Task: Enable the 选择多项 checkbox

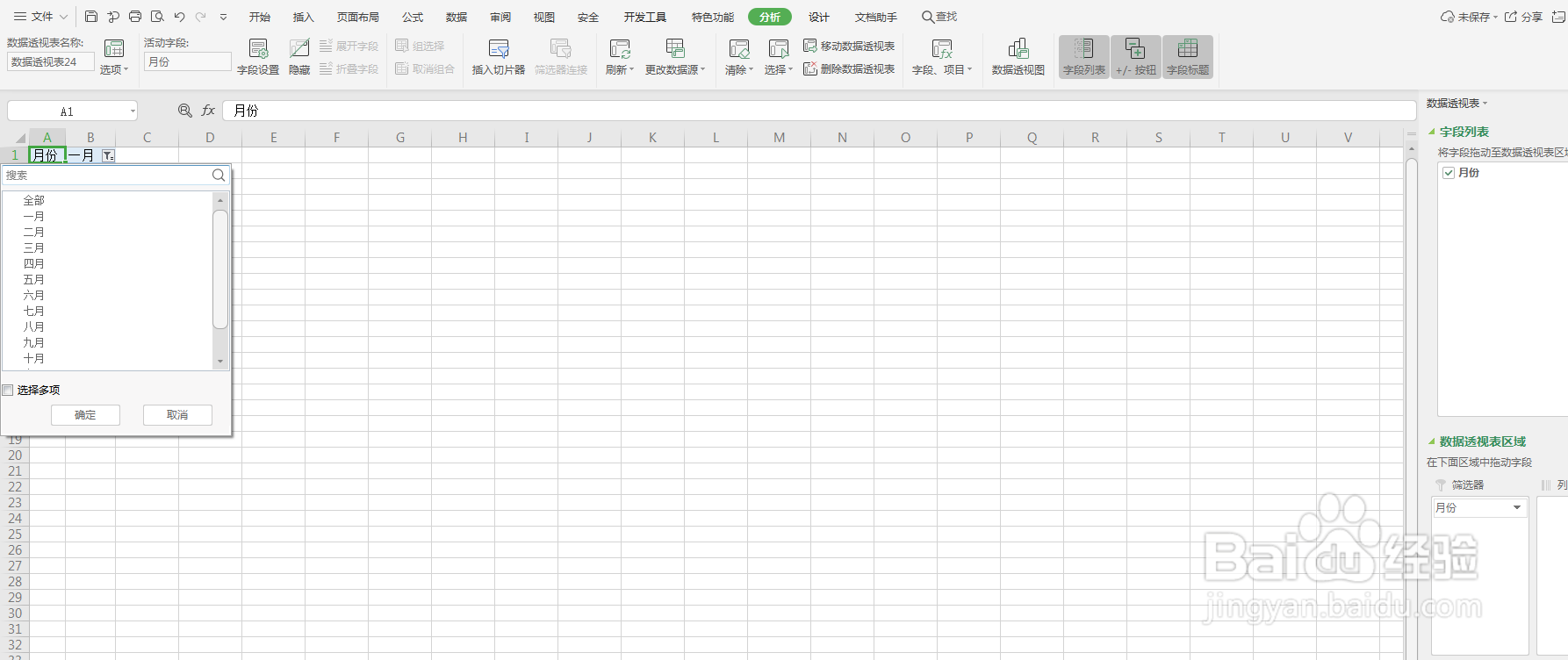Action: pyautogui.click(x=8, y=391)
